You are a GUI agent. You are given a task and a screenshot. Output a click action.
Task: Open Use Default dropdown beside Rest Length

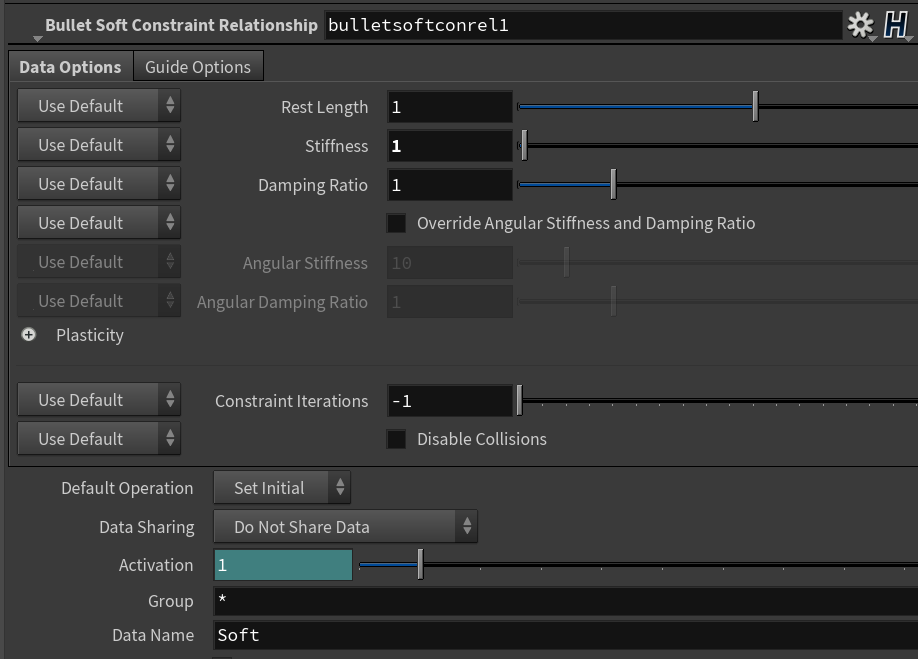point(99,106)
